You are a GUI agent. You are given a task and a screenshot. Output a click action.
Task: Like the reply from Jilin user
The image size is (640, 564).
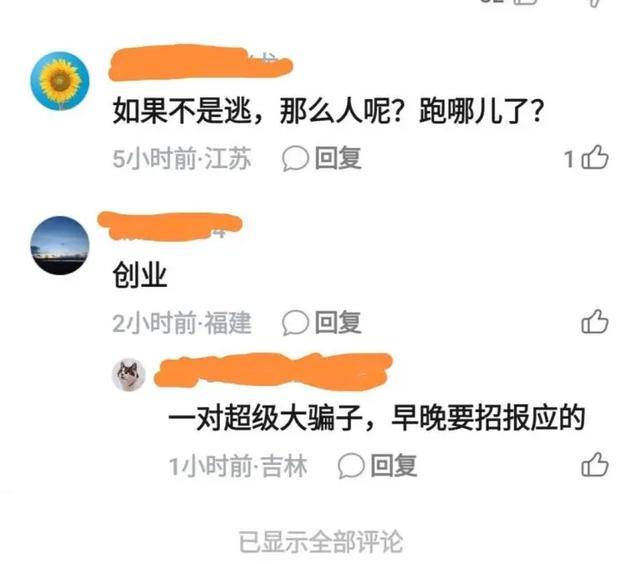595,465
